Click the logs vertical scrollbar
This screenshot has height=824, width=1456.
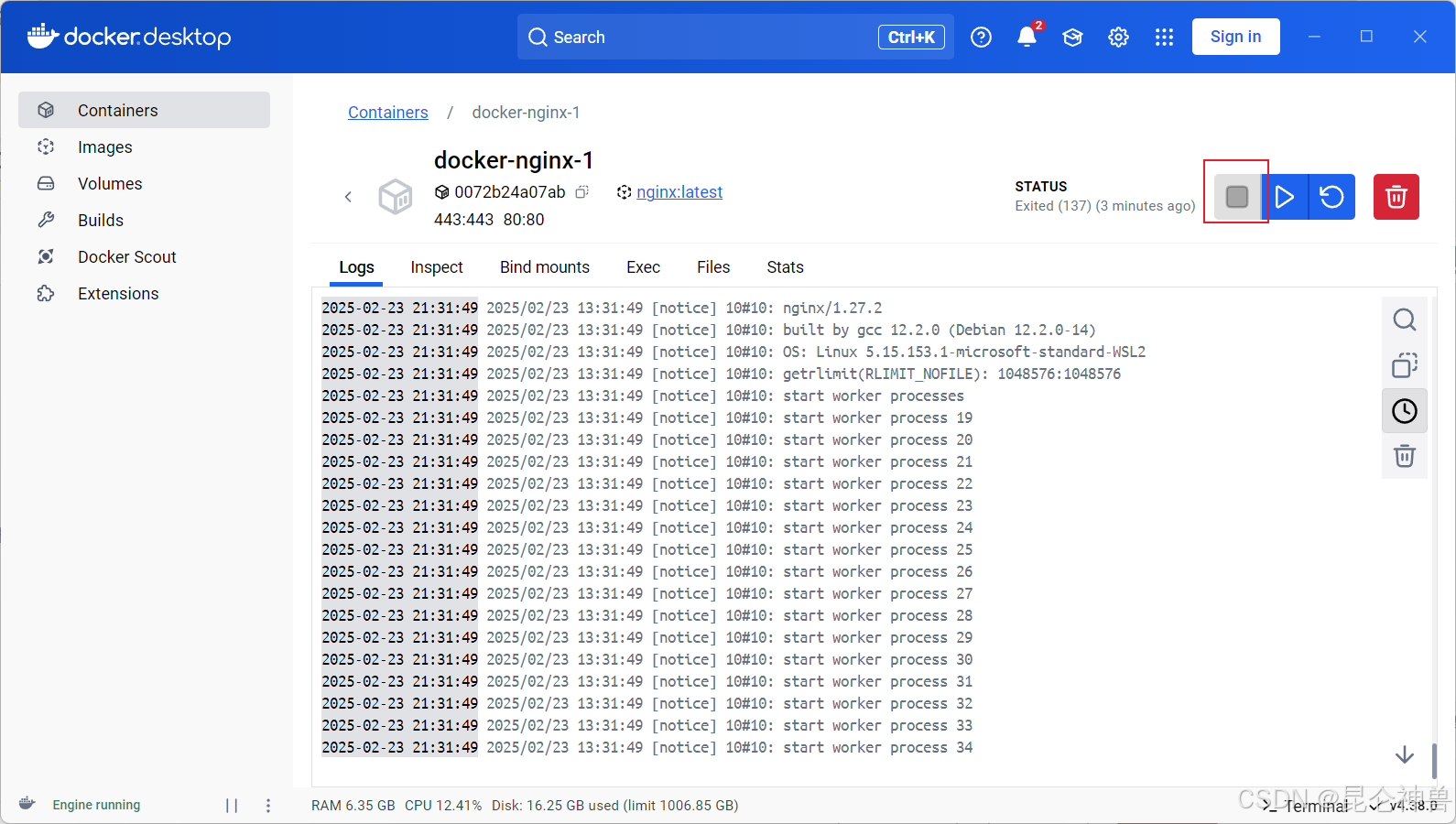[1434, 761]
